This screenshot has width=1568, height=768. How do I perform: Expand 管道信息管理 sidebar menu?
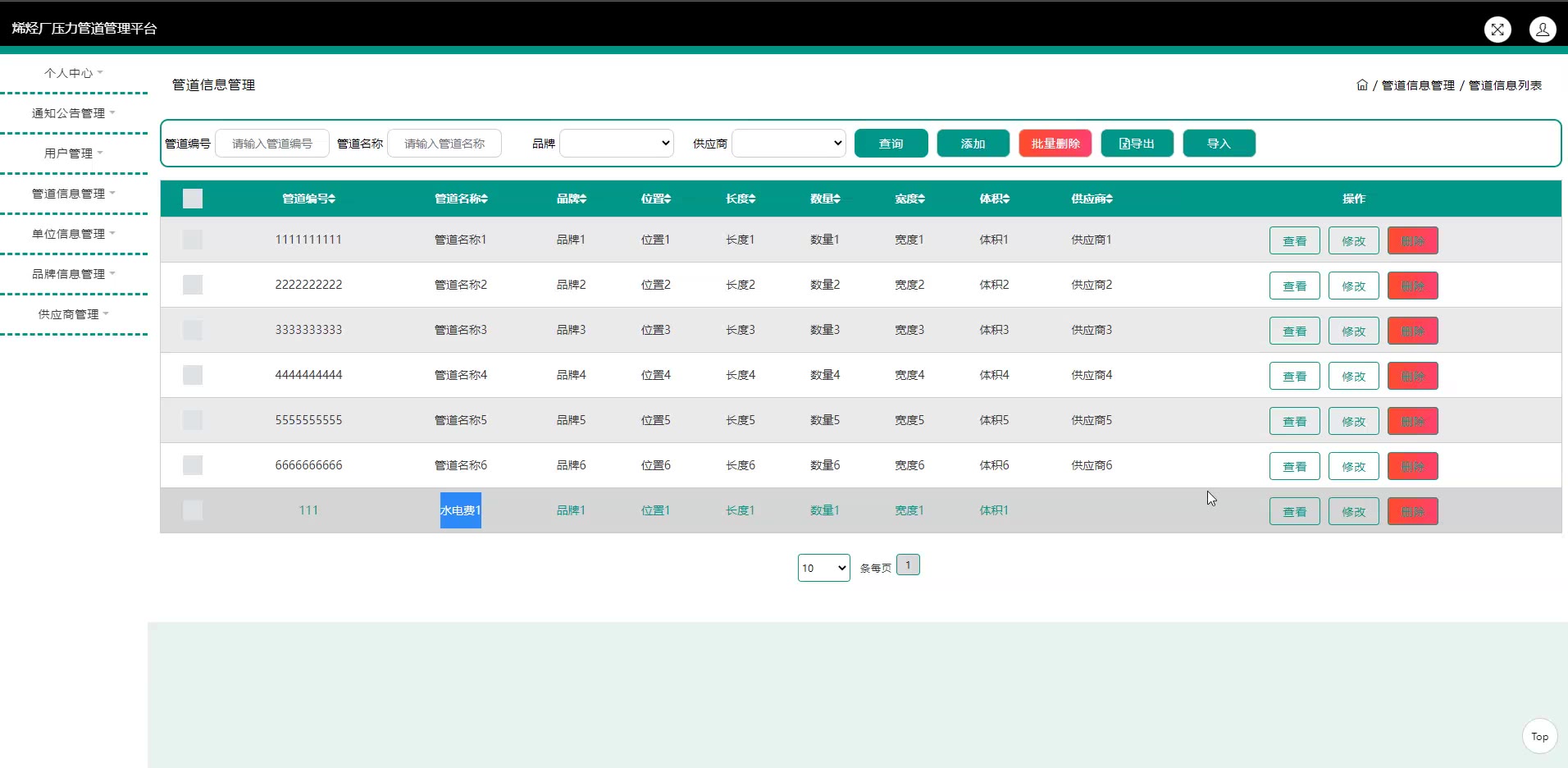point(73,194)
